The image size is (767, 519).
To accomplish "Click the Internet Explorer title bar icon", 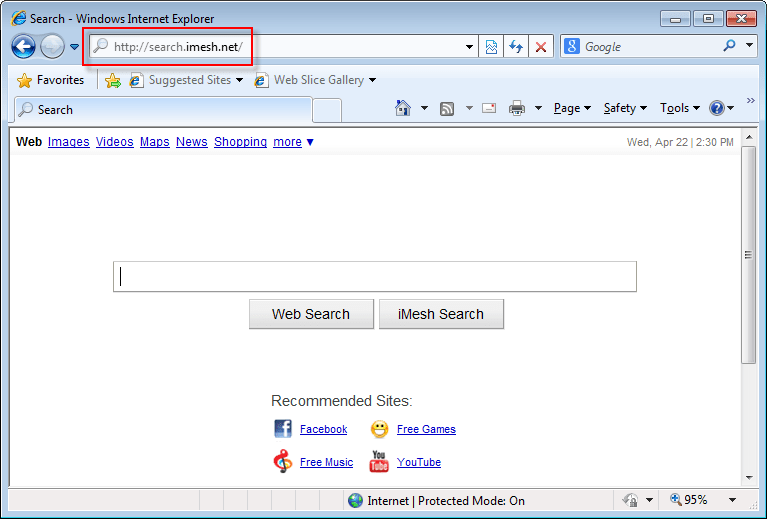I will 19,19.
